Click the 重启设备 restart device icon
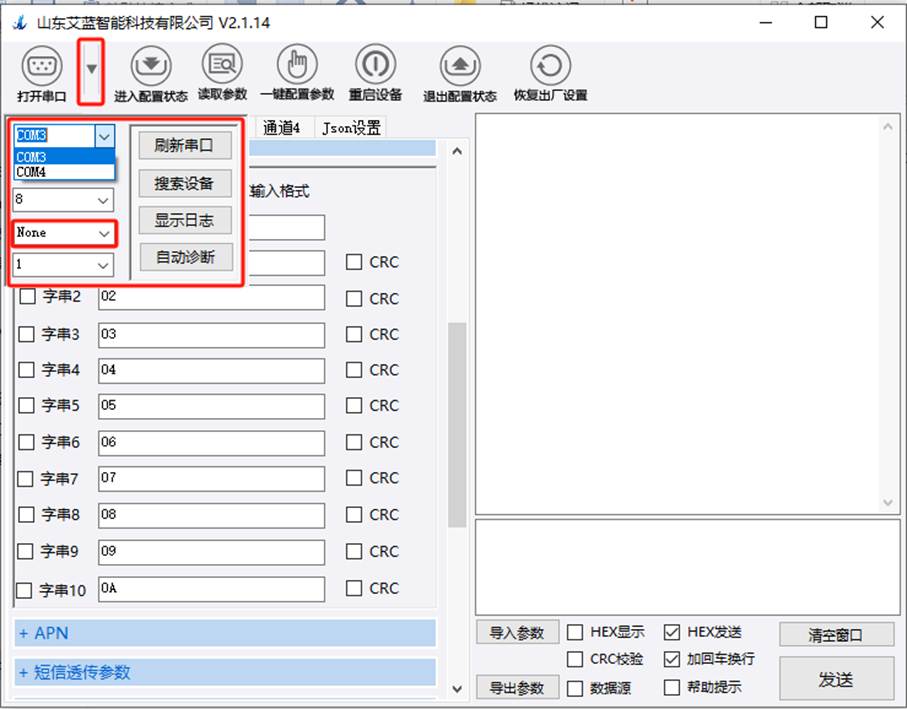 tap(375, 66)
